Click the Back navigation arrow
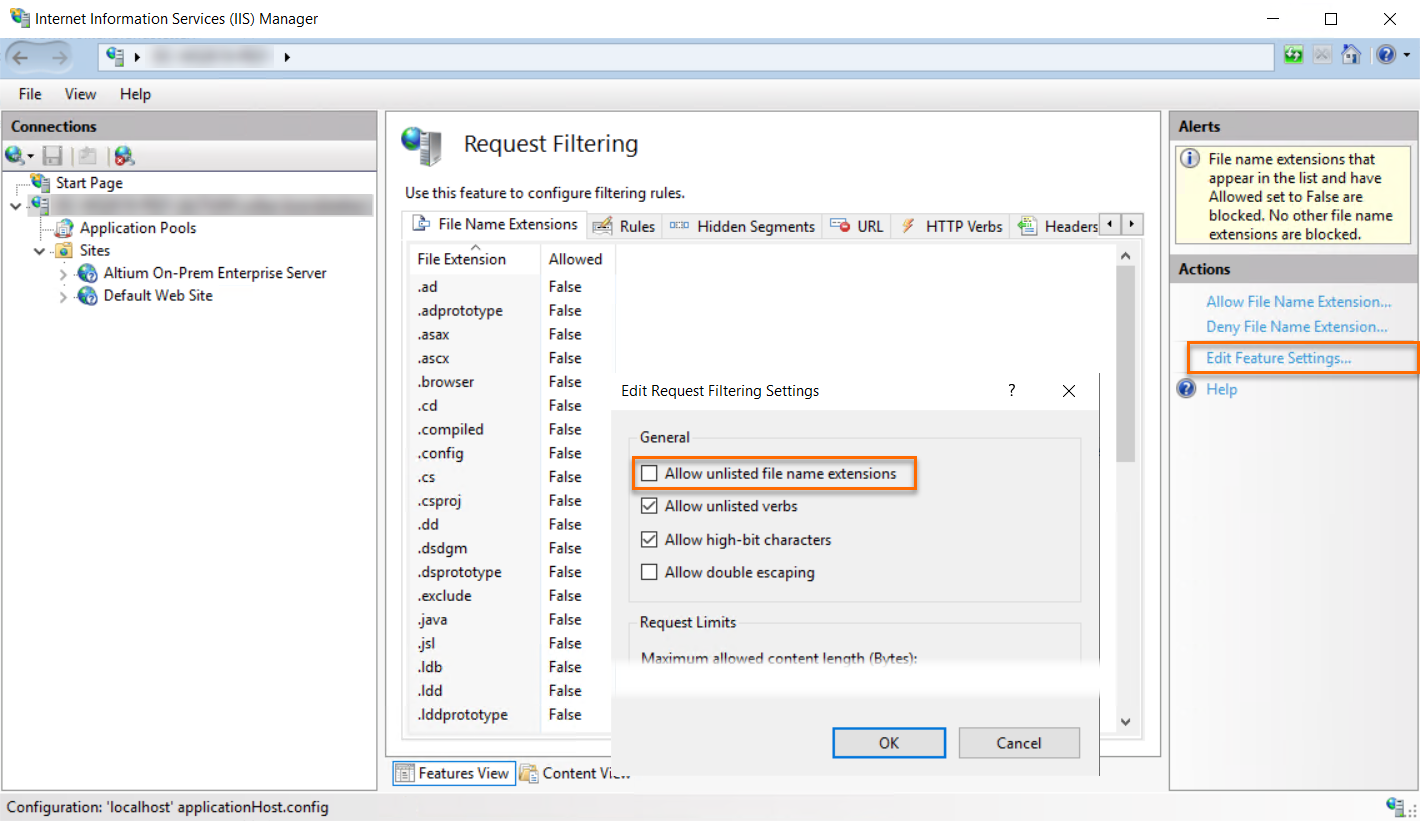This screenshot has height=821, width=1420. click(20, 57)
